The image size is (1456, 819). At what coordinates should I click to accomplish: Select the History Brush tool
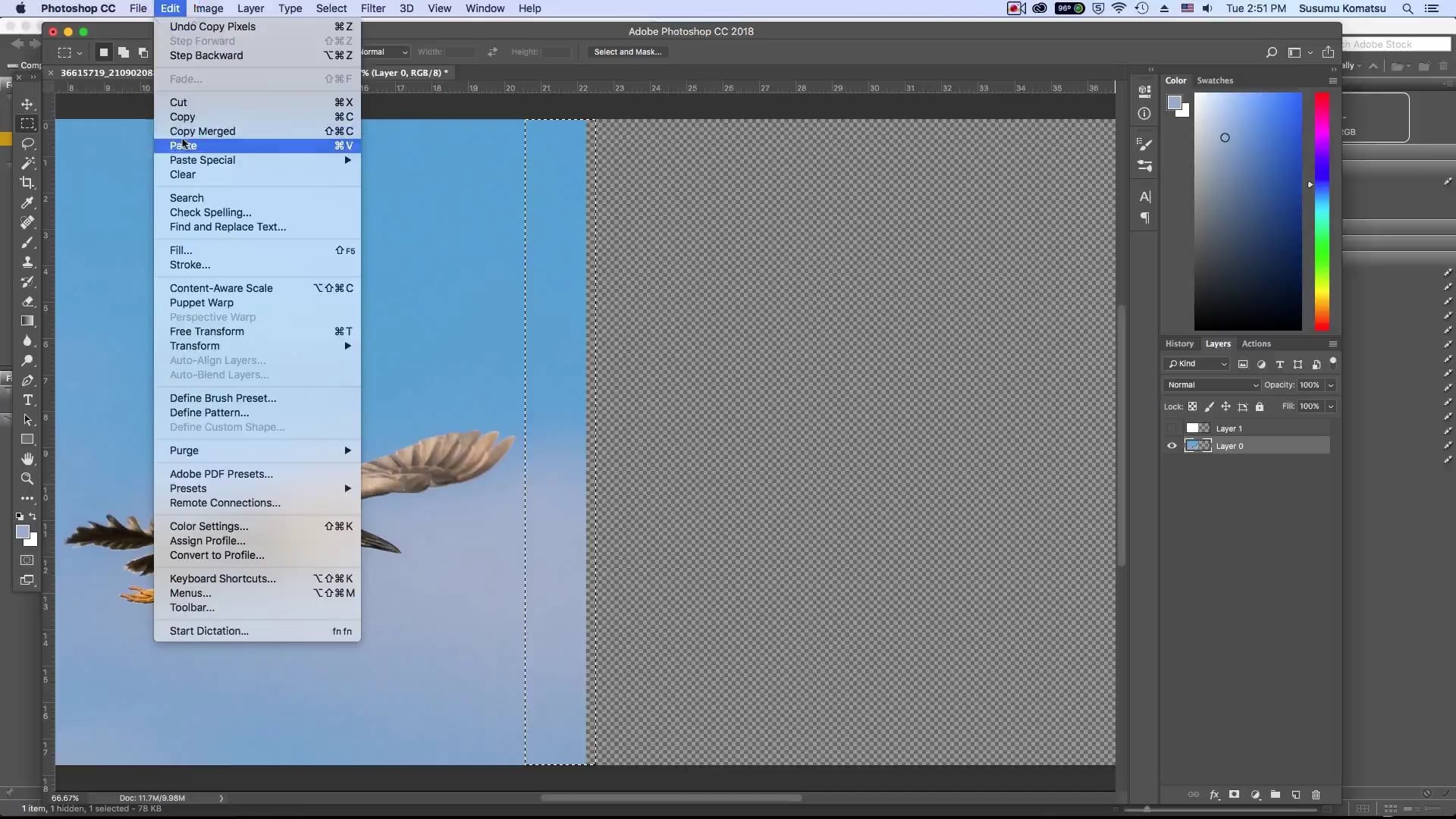pos(27,281)
